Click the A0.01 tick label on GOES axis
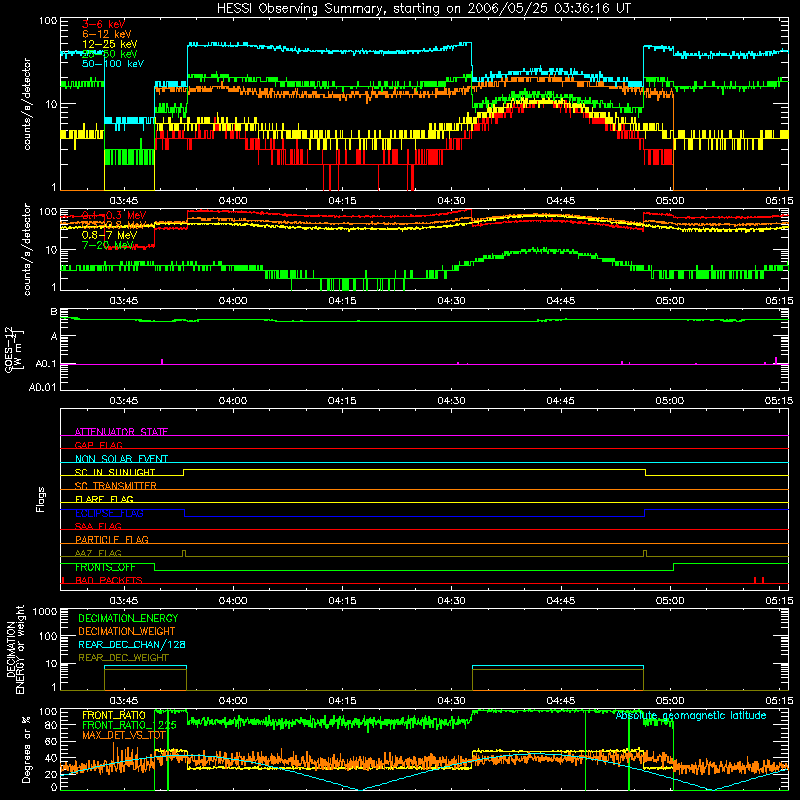Image resolution: width=800 pixels, height=800 pixels. tap(42, 387)
